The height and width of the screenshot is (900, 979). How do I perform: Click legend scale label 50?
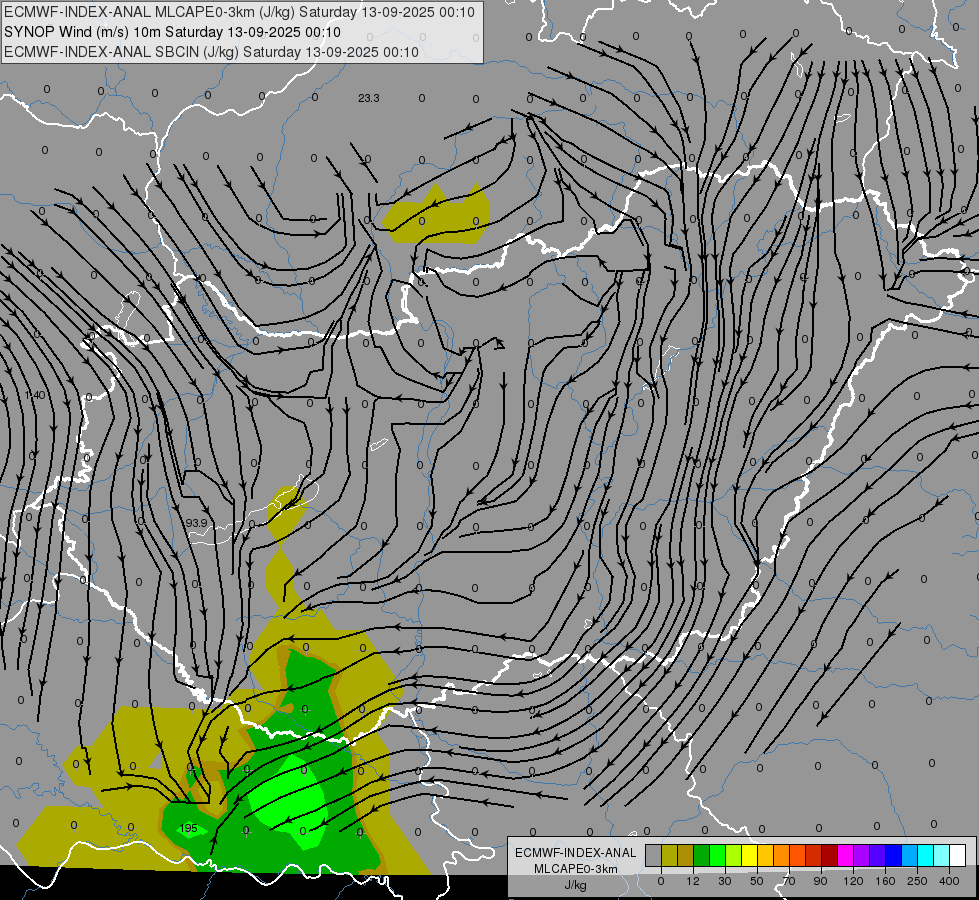click(x=757, y=881)
